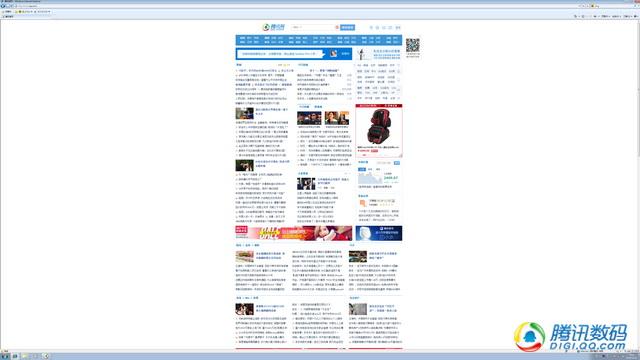Open the Windows Start button

click(5, 356)
